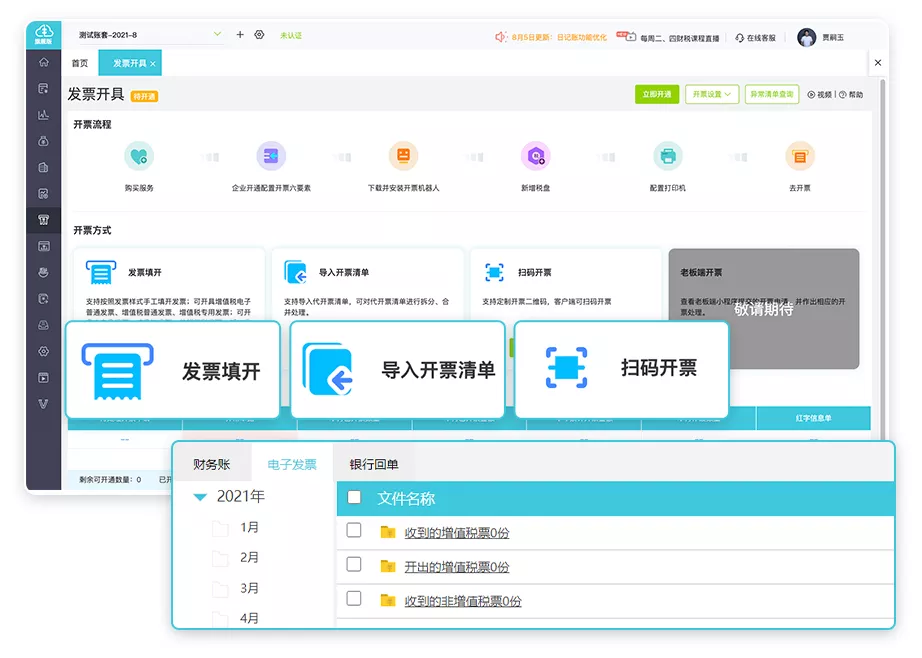Screen dimensions: 922x658
Task: Check the 收到的增值税票0份 checkbox
Action: click(354, 531)
